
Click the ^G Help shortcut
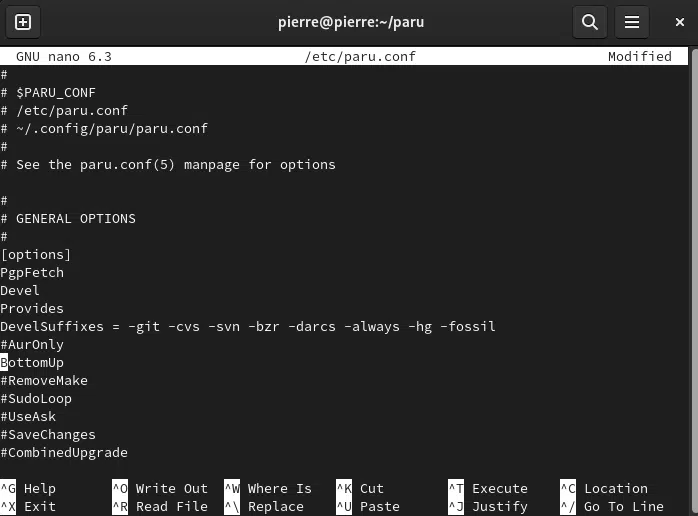click(x=28, y=488)
